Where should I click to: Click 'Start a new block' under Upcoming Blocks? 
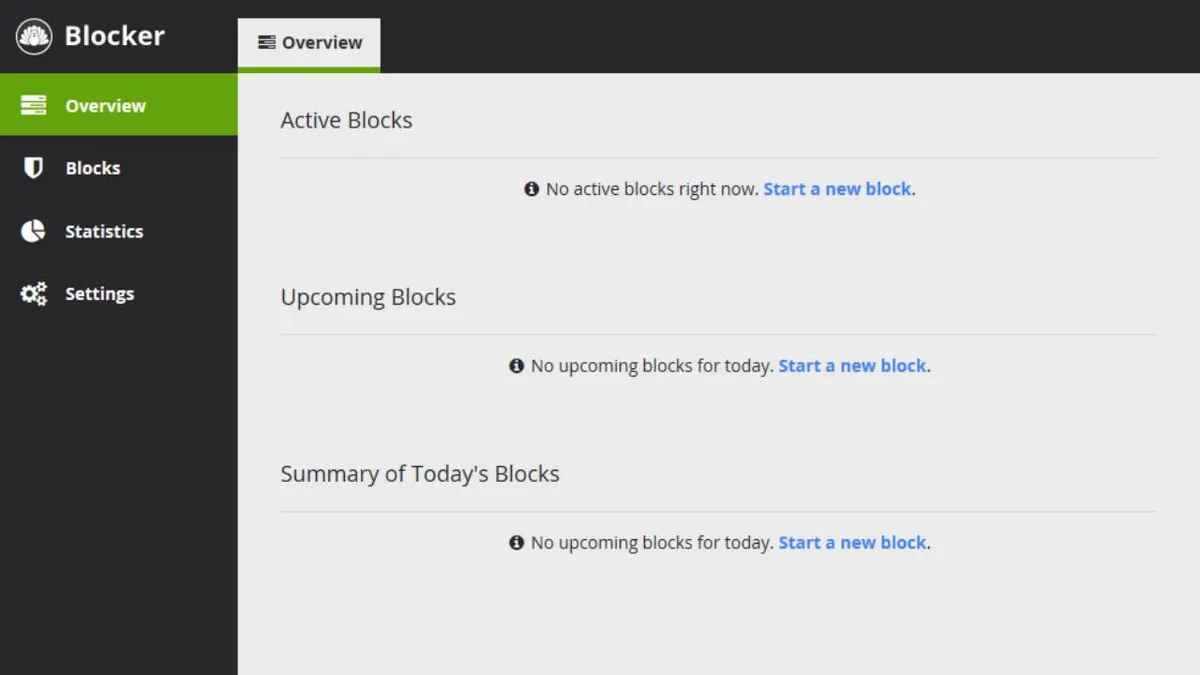click(852, 366)
